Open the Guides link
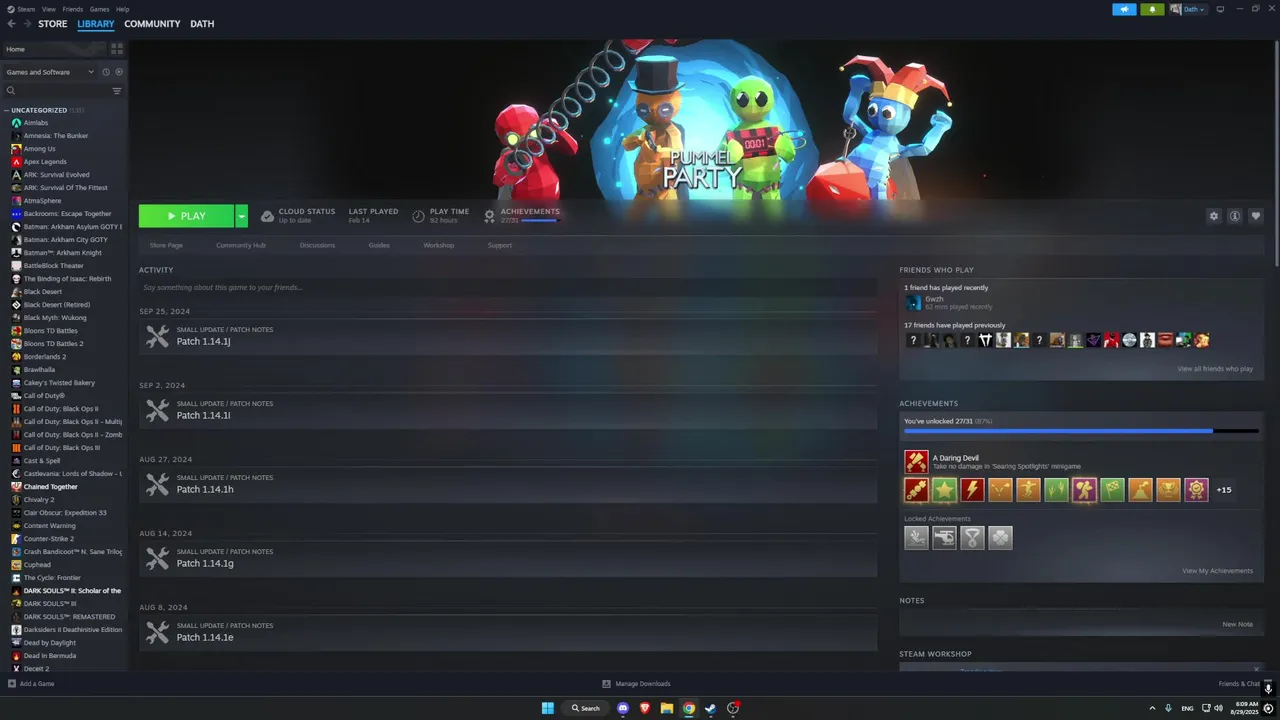The height and width of the screenshot is (720, 1280). (x=379, y=245)
